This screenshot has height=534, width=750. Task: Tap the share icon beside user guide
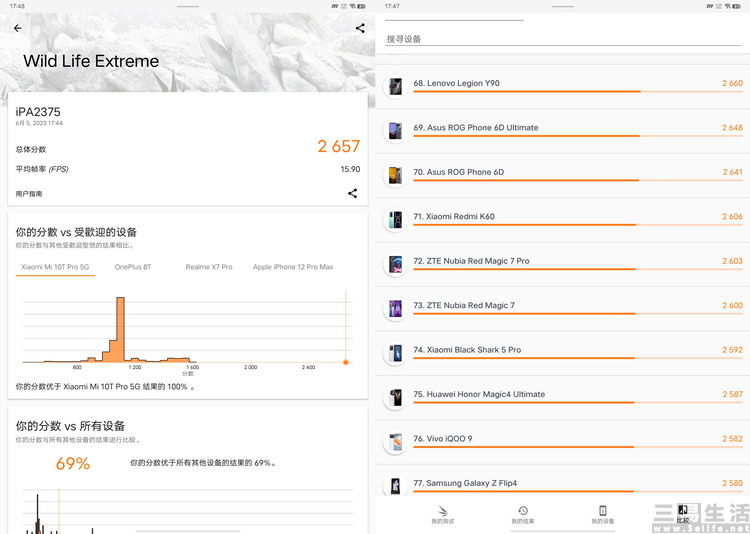[x=353, y=193]
